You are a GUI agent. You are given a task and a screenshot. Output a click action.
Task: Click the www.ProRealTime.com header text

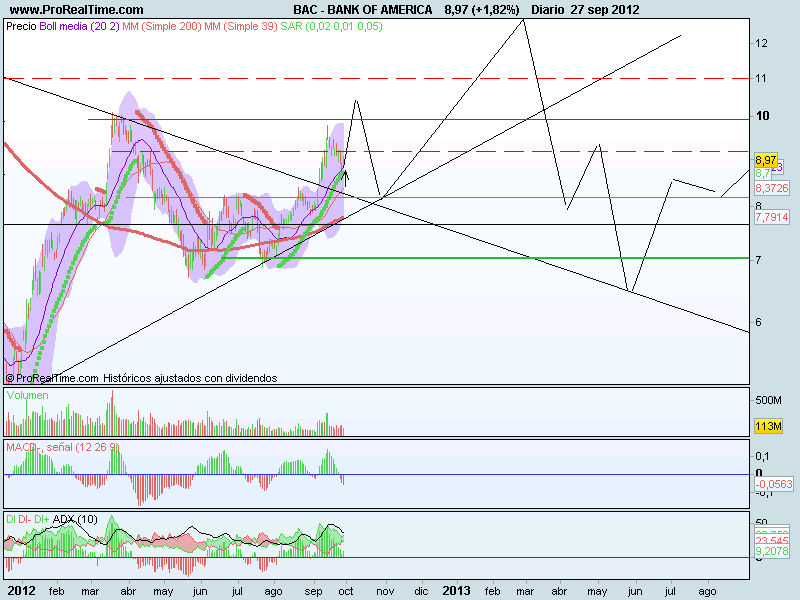coord(77,10)
